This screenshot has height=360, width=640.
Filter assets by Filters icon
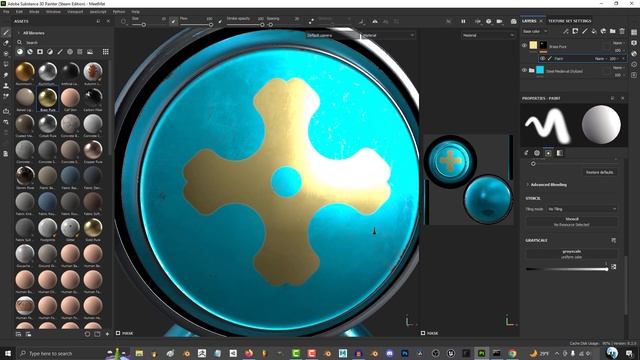coord(50,52)
